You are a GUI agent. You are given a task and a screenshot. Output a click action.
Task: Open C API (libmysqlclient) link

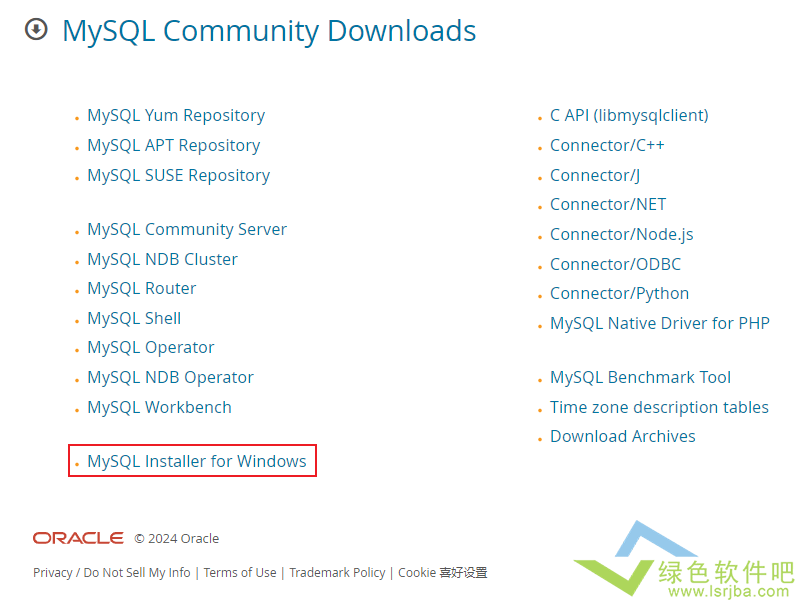[x=629, y=116]
